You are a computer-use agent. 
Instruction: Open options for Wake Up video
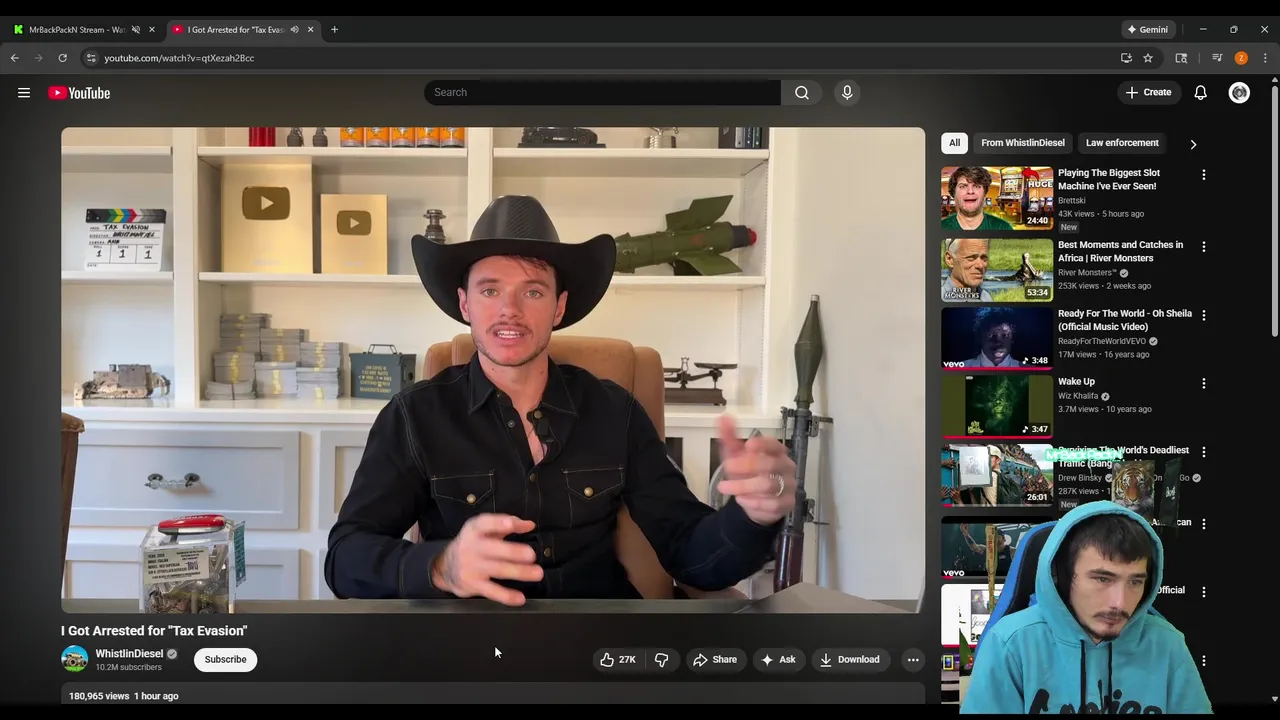pyautogui.click(x=1204, y=384)
